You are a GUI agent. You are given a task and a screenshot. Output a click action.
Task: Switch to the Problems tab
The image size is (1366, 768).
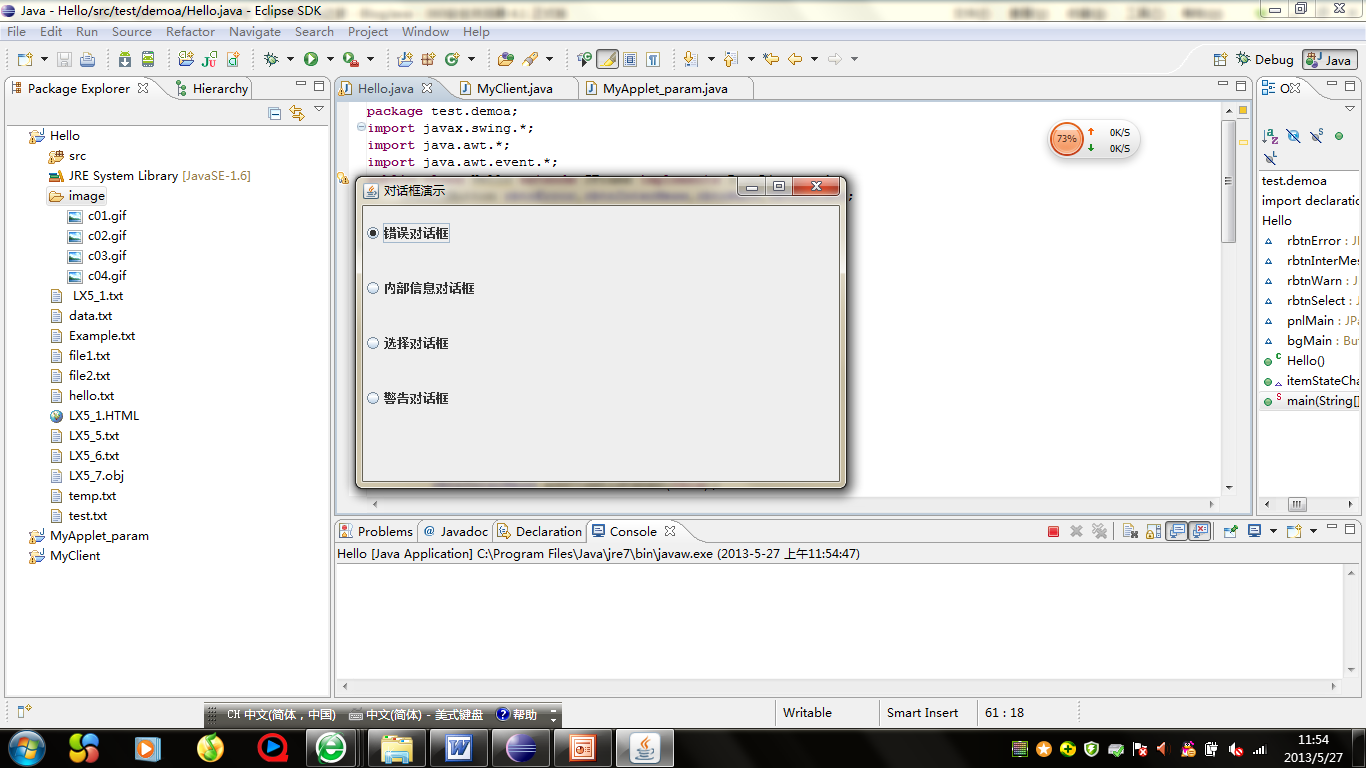click(x=376, y=531)
